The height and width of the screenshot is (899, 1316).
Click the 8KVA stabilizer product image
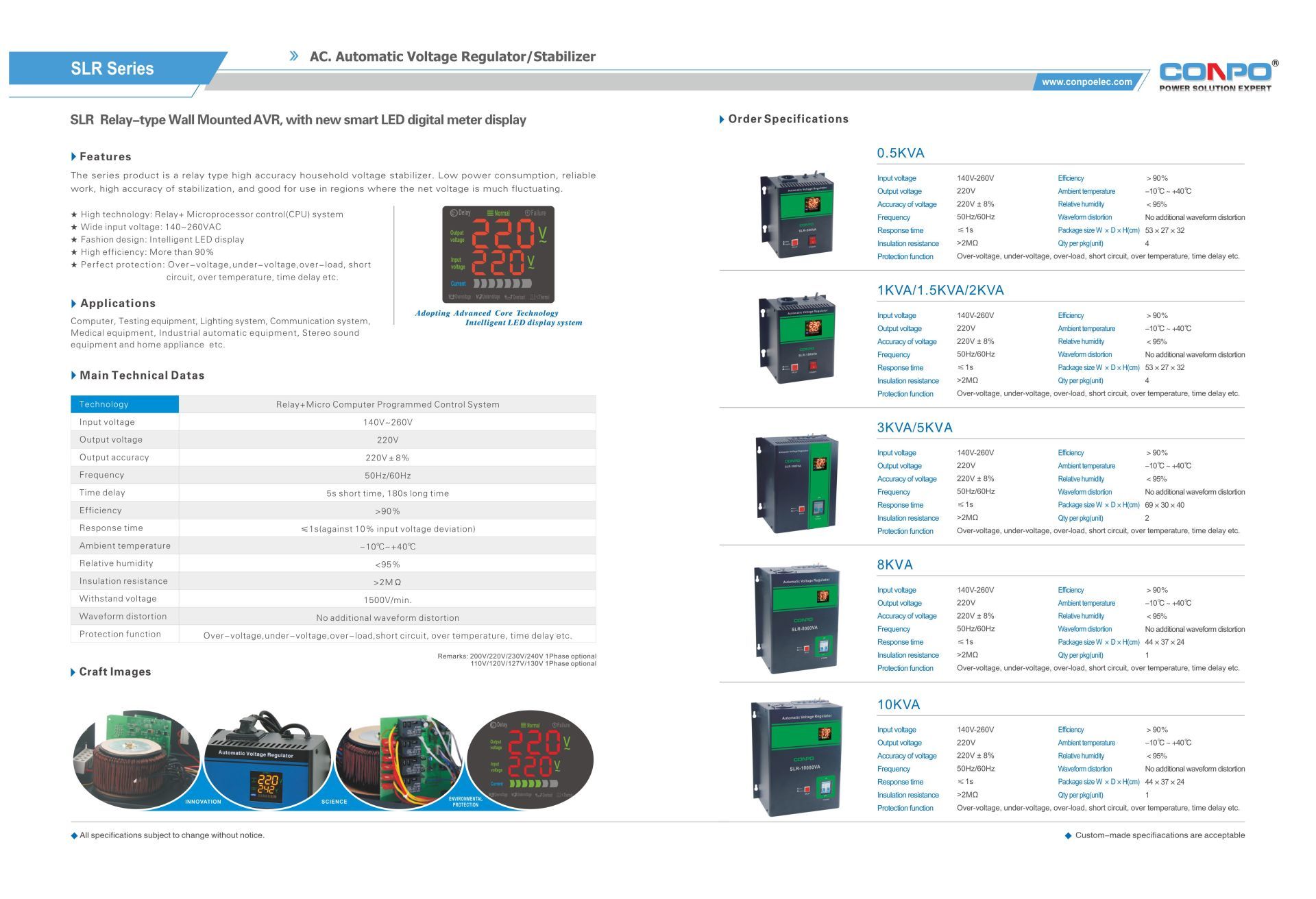(796, 619)
